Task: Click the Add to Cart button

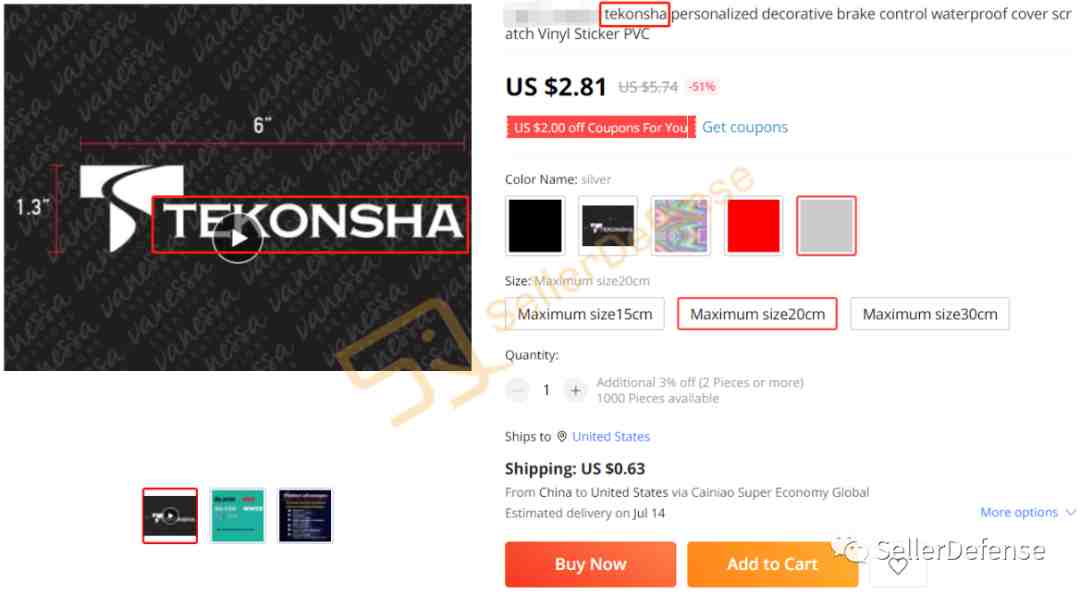Action: 772,564
